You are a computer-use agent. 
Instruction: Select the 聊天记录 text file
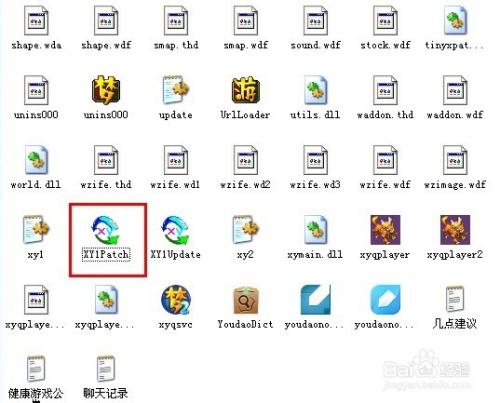(x=106, y=369)
